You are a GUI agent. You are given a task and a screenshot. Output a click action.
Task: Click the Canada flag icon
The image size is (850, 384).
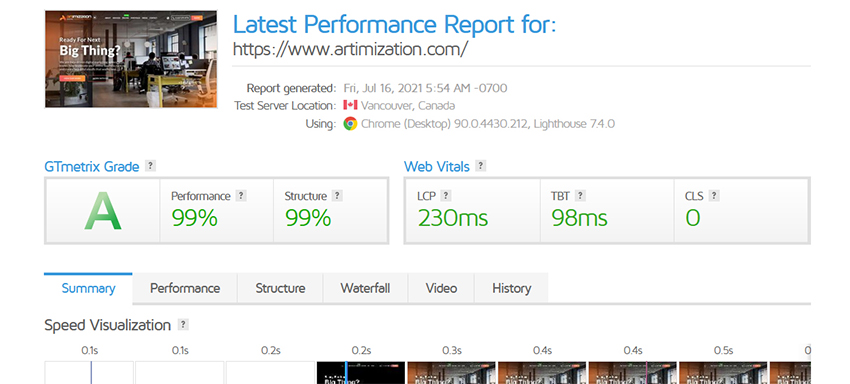pos(350,105)
